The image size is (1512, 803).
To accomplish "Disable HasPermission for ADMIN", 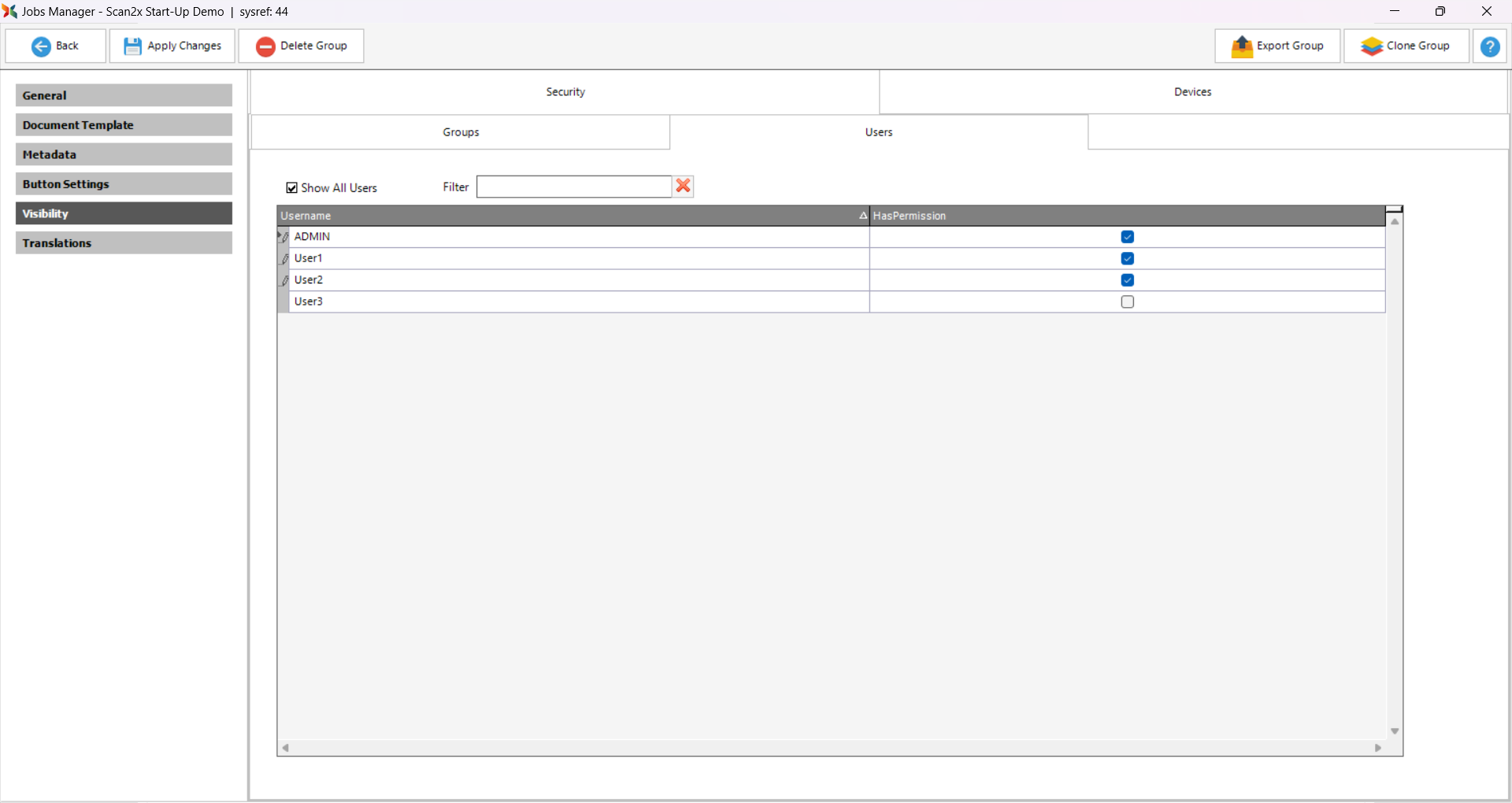I will tap(1127, 237).
